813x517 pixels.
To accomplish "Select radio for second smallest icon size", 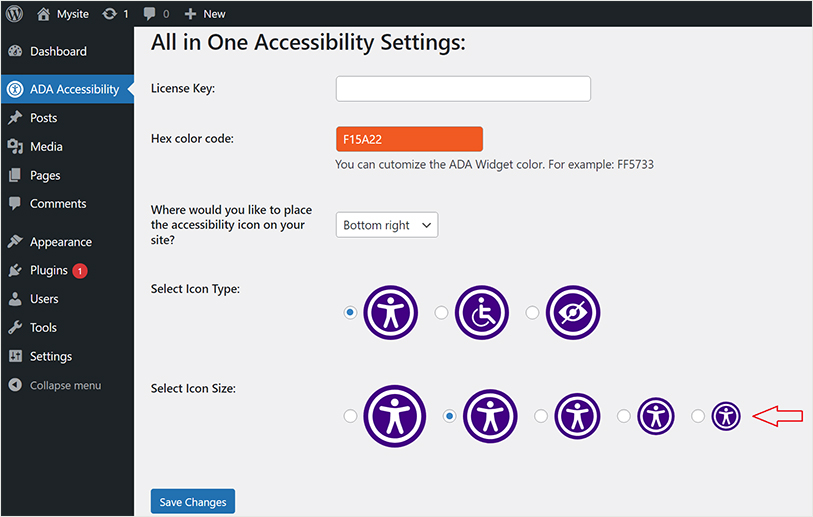I will pyautogui.click(x=624, y=416).
